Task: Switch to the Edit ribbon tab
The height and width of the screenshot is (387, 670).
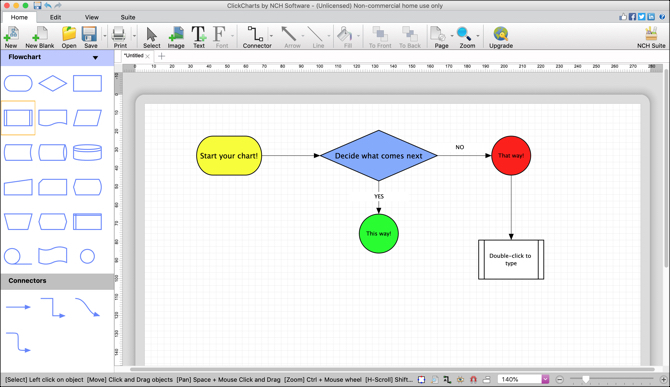Action: [55, 18]
